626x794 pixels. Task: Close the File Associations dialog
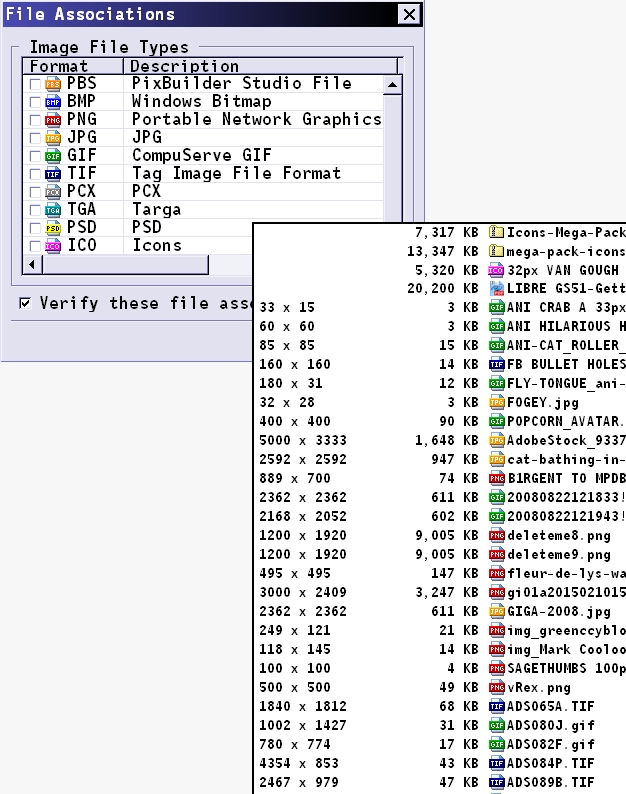coord(409,15)
